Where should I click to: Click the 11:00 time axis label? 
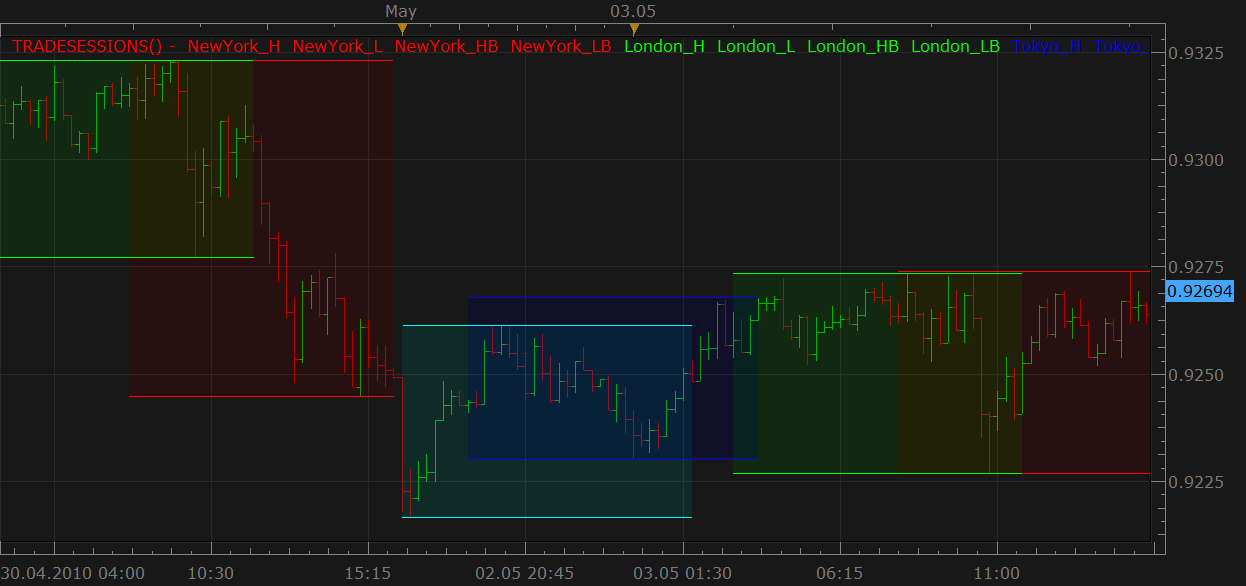tap(997, 574)
